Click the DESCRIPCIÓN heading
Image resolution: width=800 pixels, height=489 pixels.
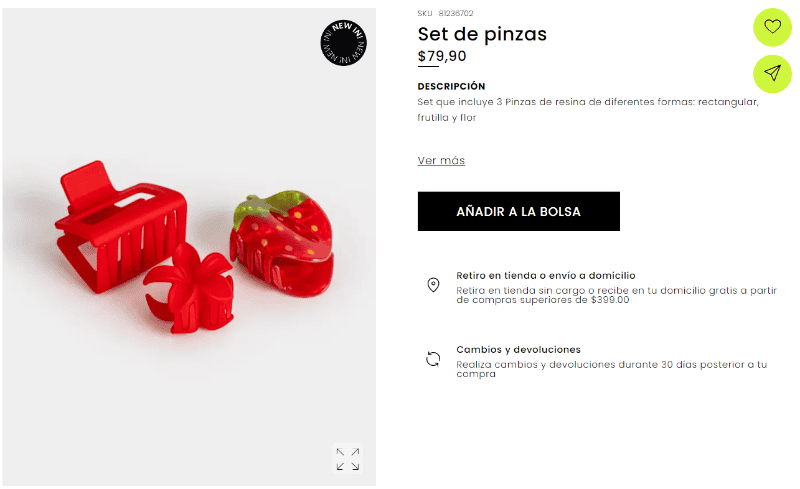pos(451,86)
